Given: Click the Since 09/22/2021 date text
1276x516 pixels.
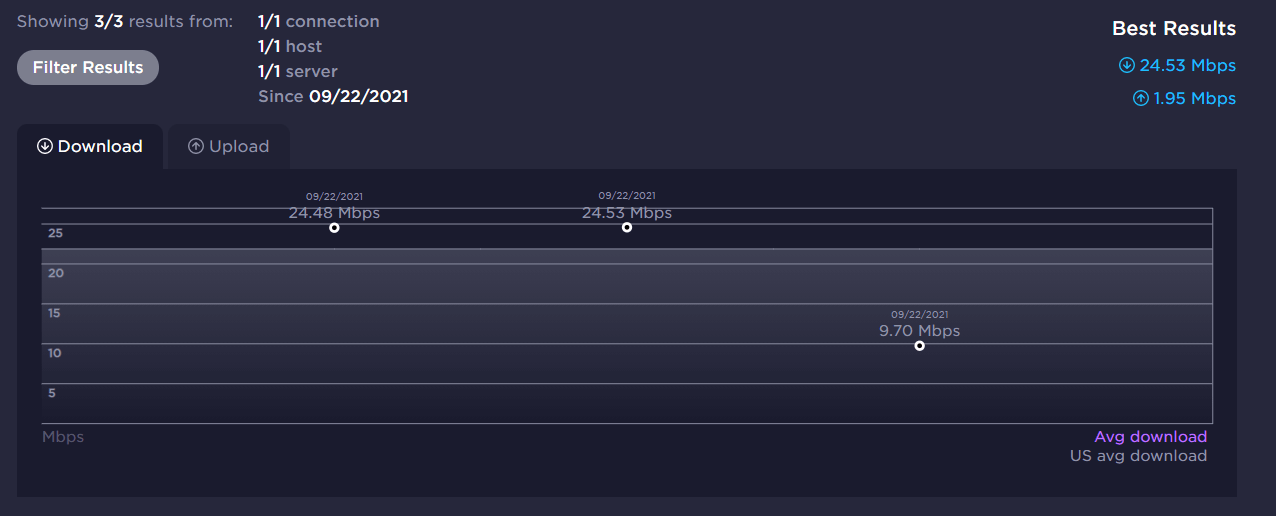Looking at the screenshot, I should [333, 96].
